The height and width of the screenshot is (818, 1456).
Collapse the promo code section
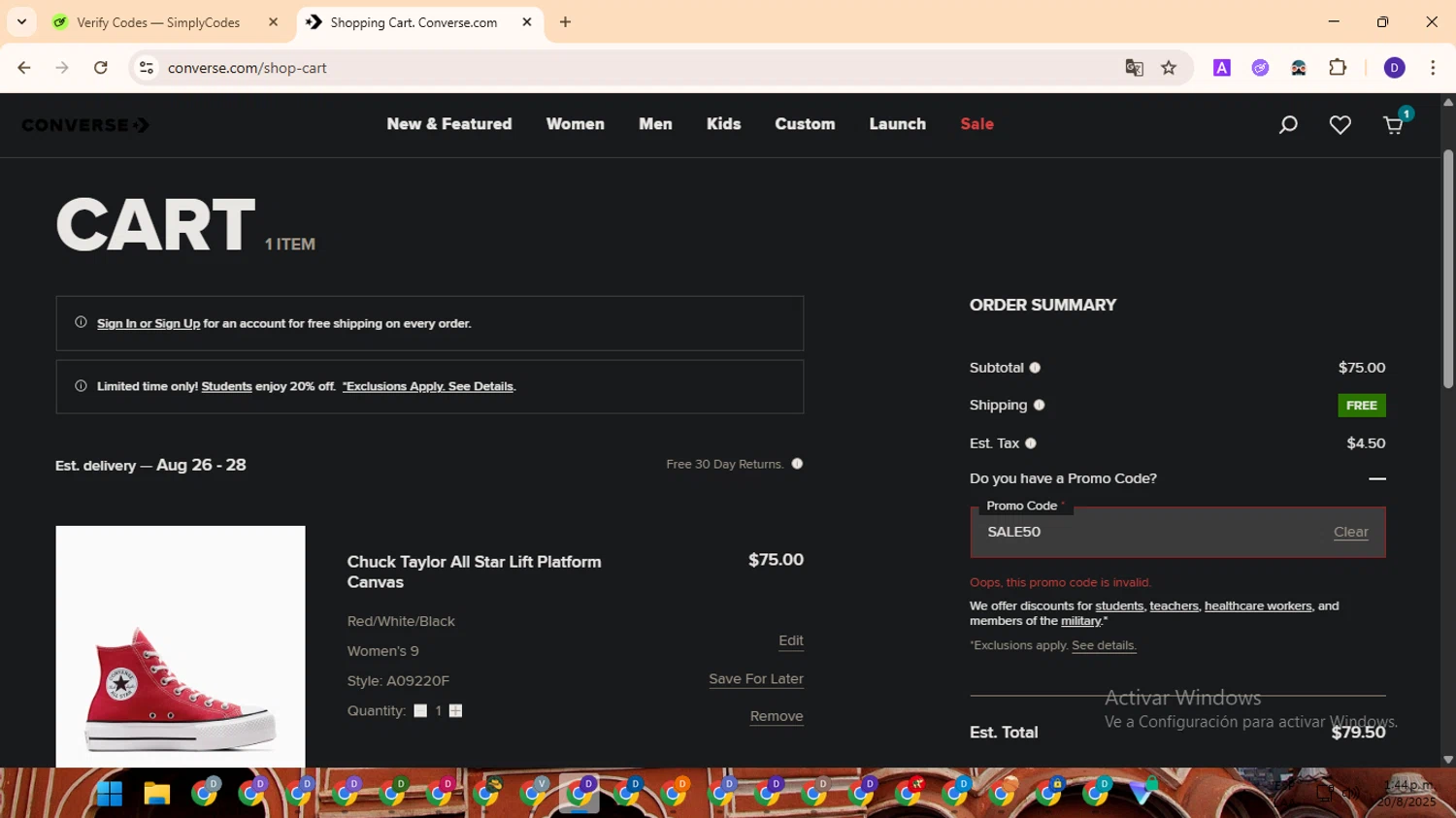pos(1377,479)
